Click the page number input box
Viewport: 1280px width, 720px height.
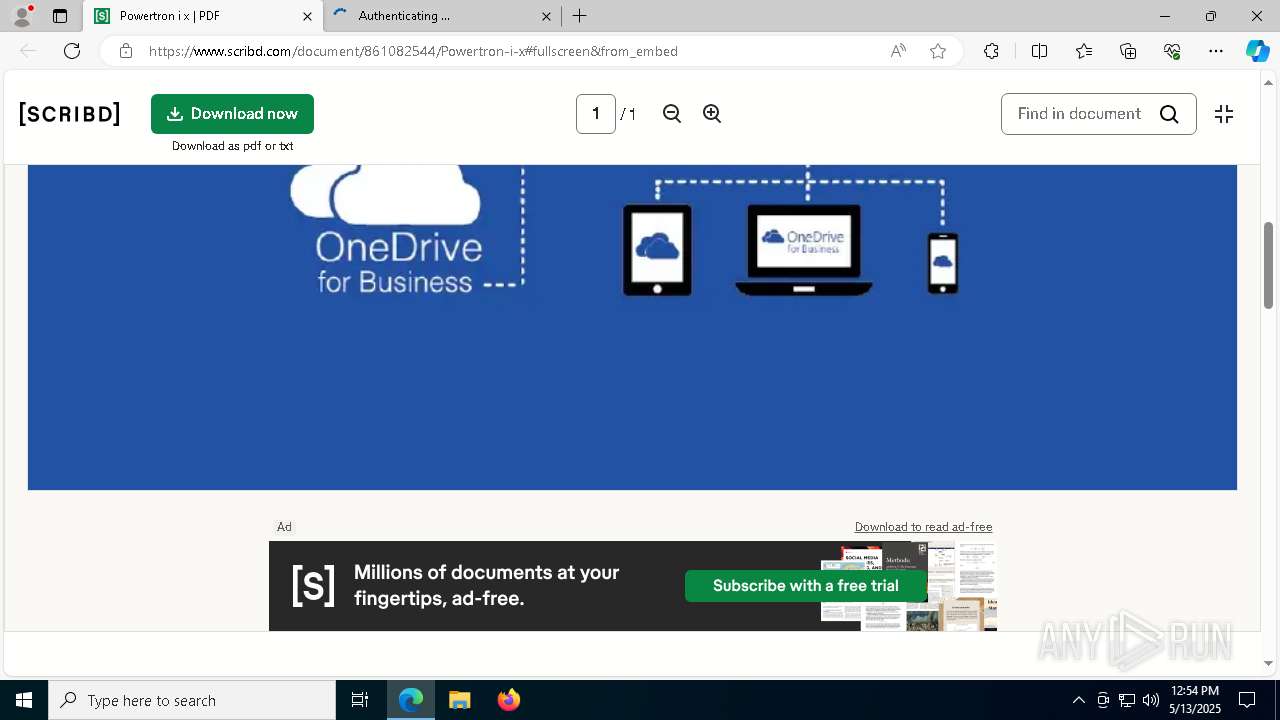click(x=596, y=114)
